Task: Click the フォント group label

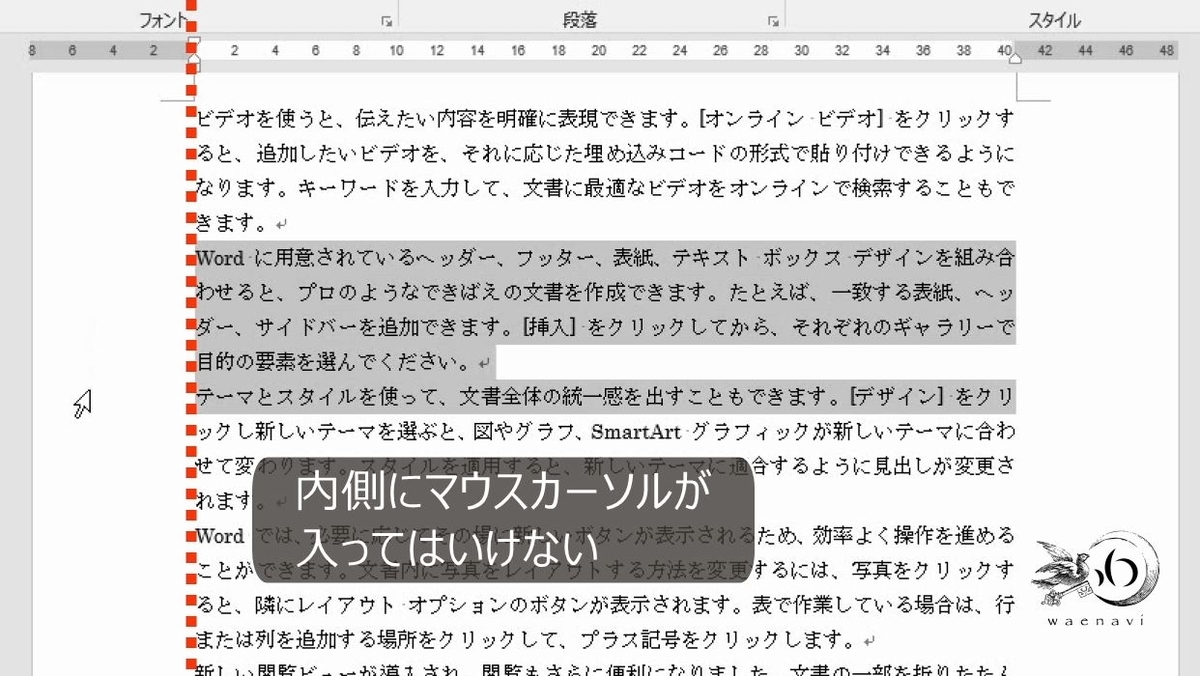Action: (x=163, y=20)
